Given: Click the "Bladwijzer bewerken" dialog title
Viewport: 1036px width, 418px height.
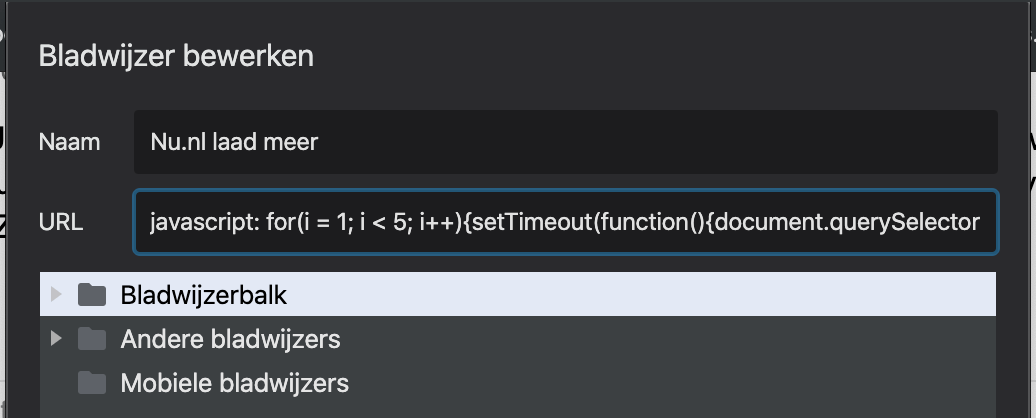Looking at the screenshot, I should pyautogui.click(x=176, y=56).
